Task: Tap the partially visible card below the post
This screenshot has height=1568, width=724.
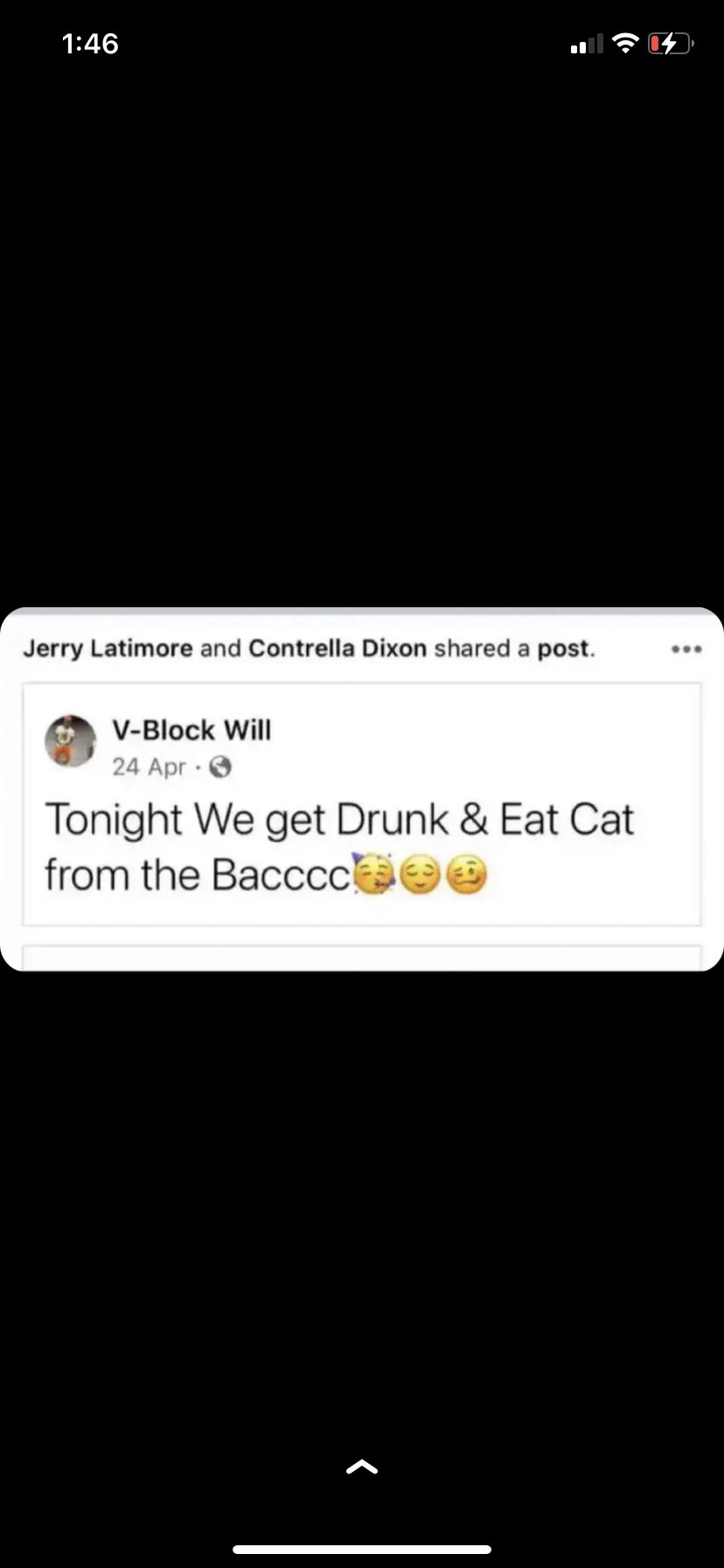Action: 362,956
